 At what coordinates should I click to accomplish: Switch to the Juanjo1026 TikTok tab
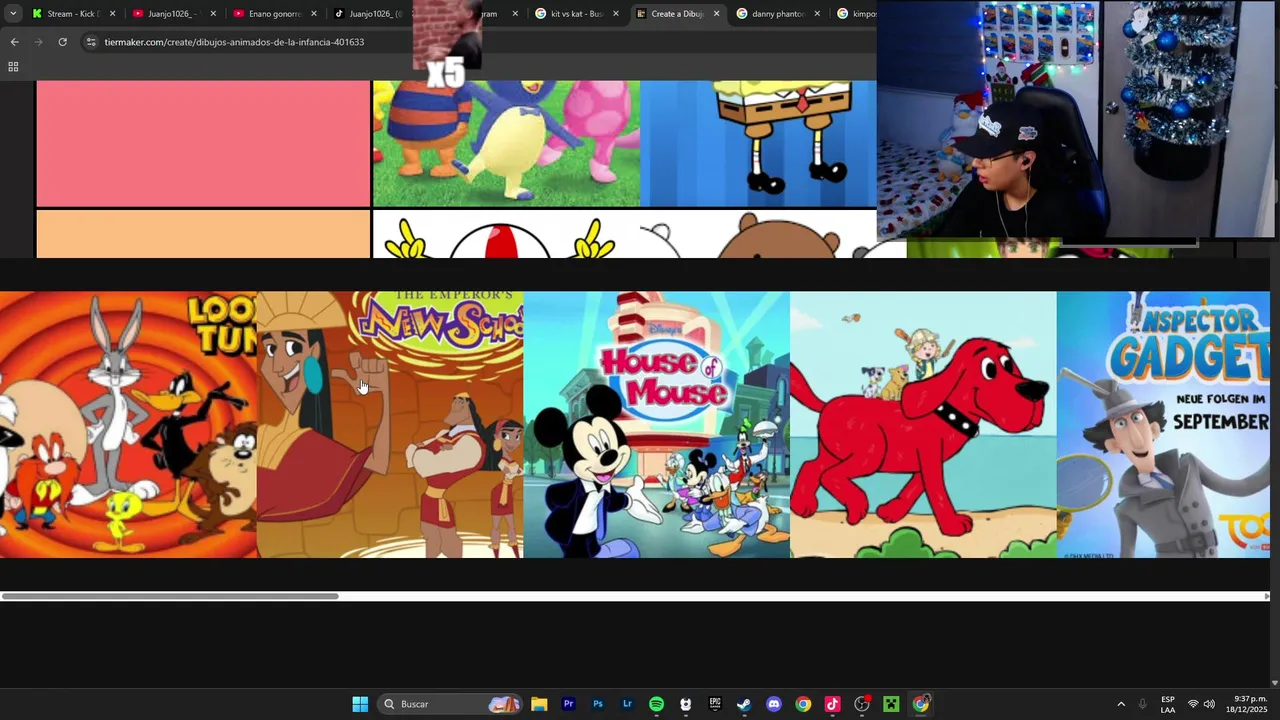coord(368,14)
